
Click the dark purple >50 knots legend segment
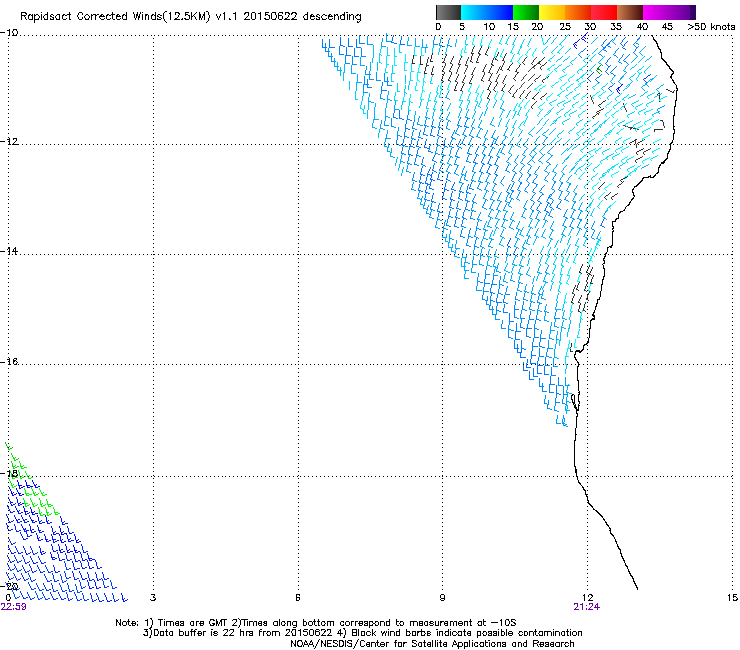coord(693,12)
